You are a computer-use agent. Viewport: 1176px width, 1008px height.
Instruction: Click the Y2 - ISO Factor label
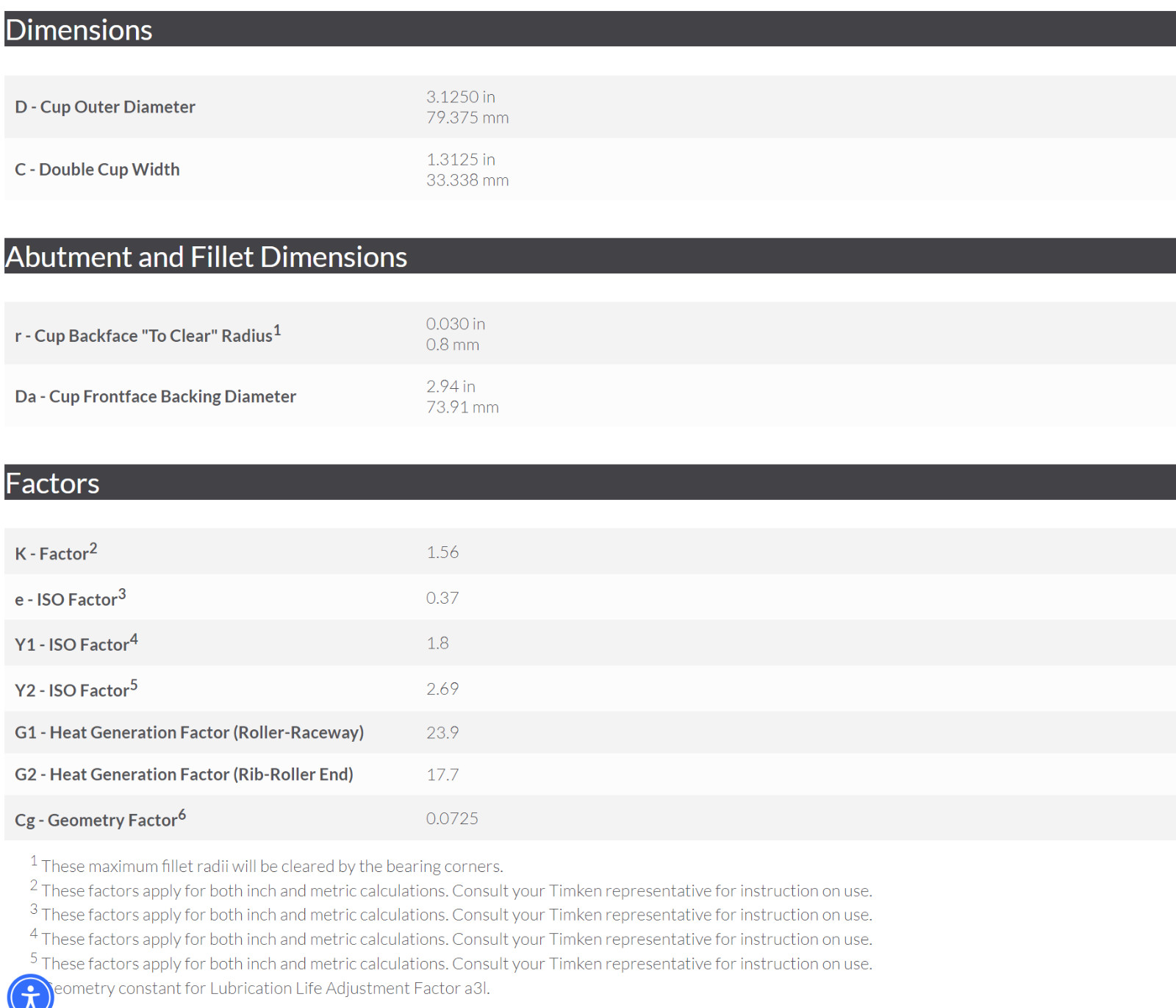[76, 689]
